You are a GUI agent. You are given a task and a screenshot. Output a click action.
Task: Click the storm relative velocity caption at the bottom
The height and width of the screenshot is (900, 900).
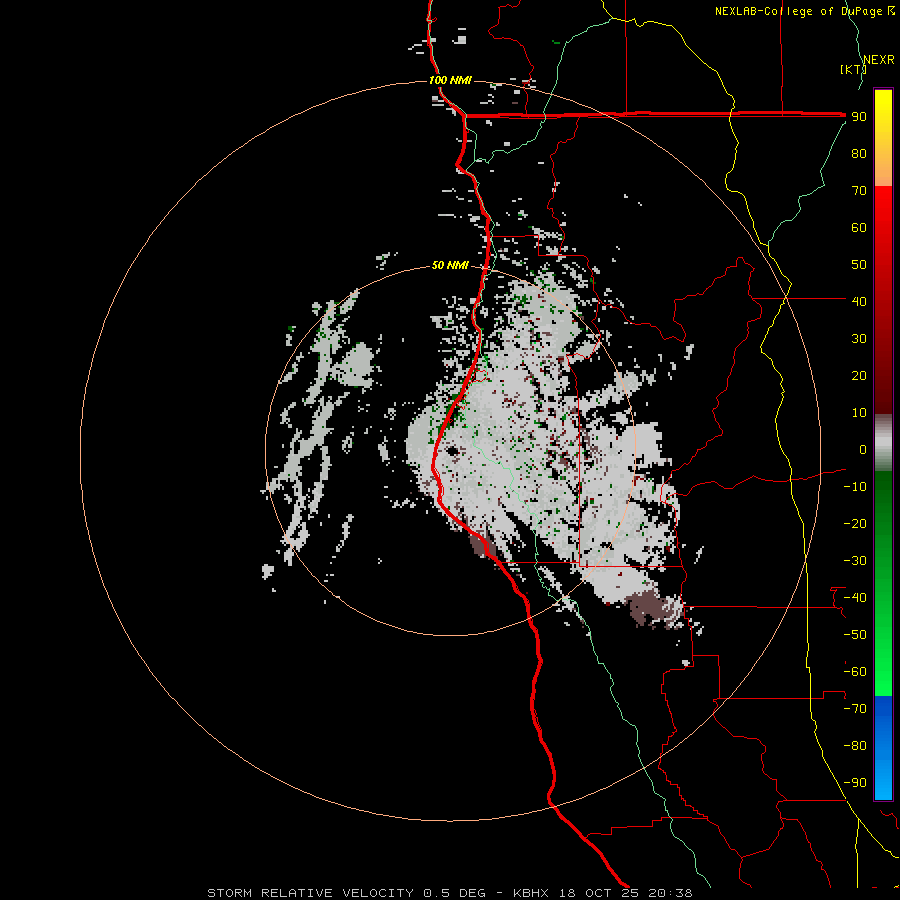coord(449,893)
